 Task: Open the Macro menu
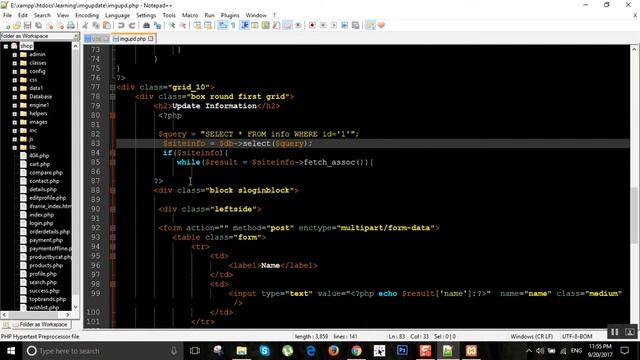(190, 15)
